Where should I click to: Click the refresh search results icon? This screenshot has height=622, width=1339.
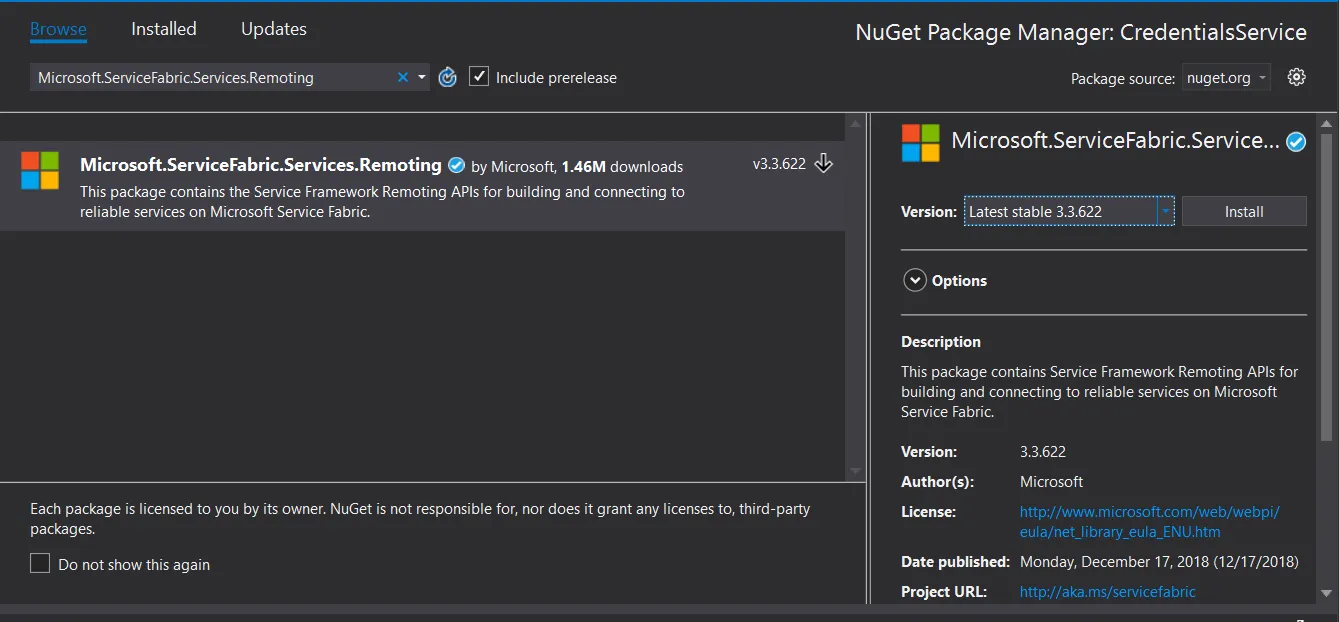tap(447, 77)
